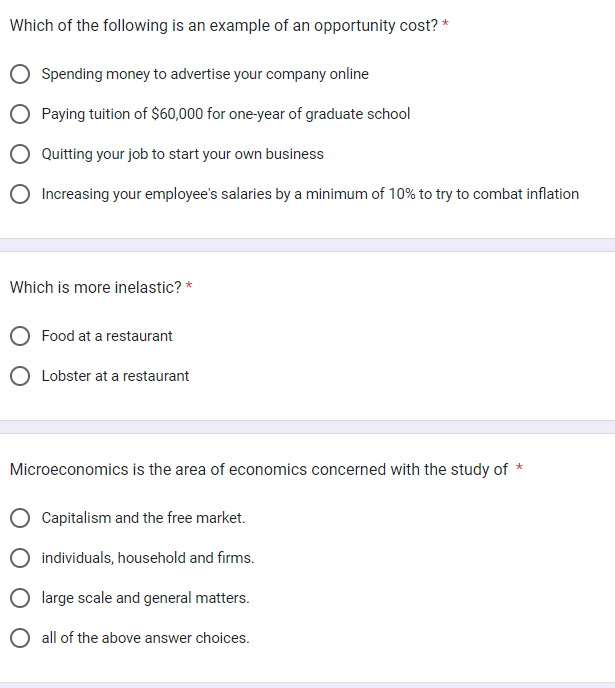
Task: Select 'Lobster at a restaurant' radio button
Action: point(20,376)
